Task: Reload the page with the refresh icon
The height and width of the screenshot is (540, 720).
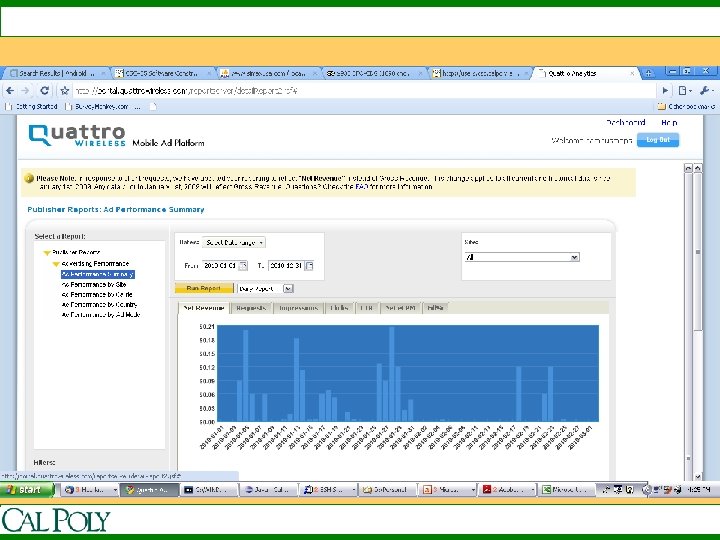Action: [x=45, y=91]
